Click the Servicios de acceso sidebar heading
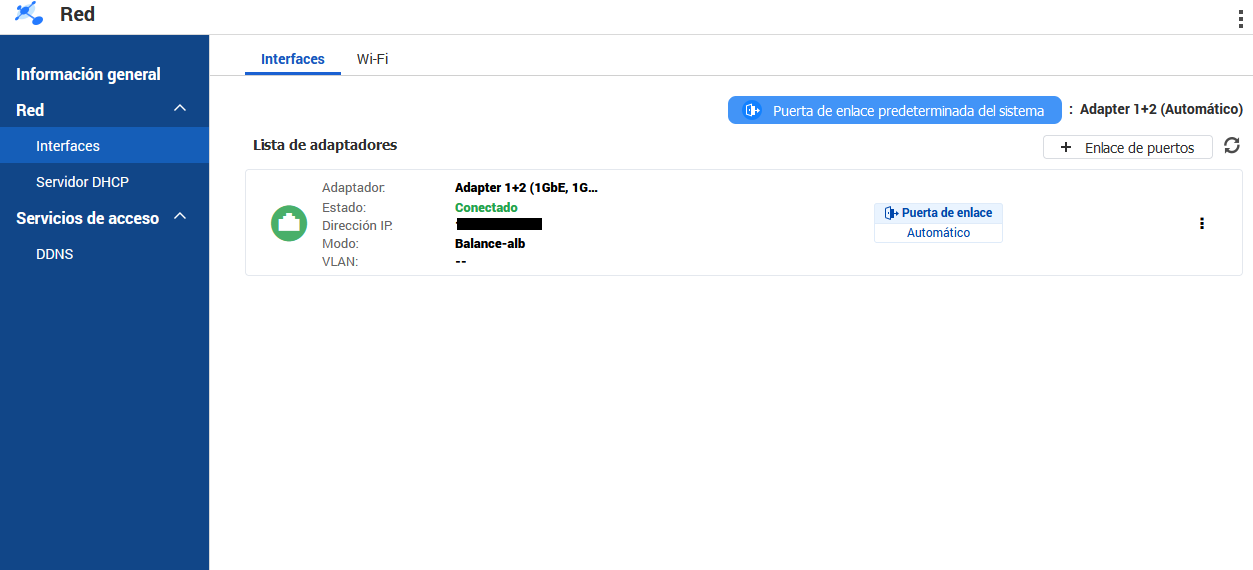Viewport: 1253px width, 570px height. pos(87,218)
